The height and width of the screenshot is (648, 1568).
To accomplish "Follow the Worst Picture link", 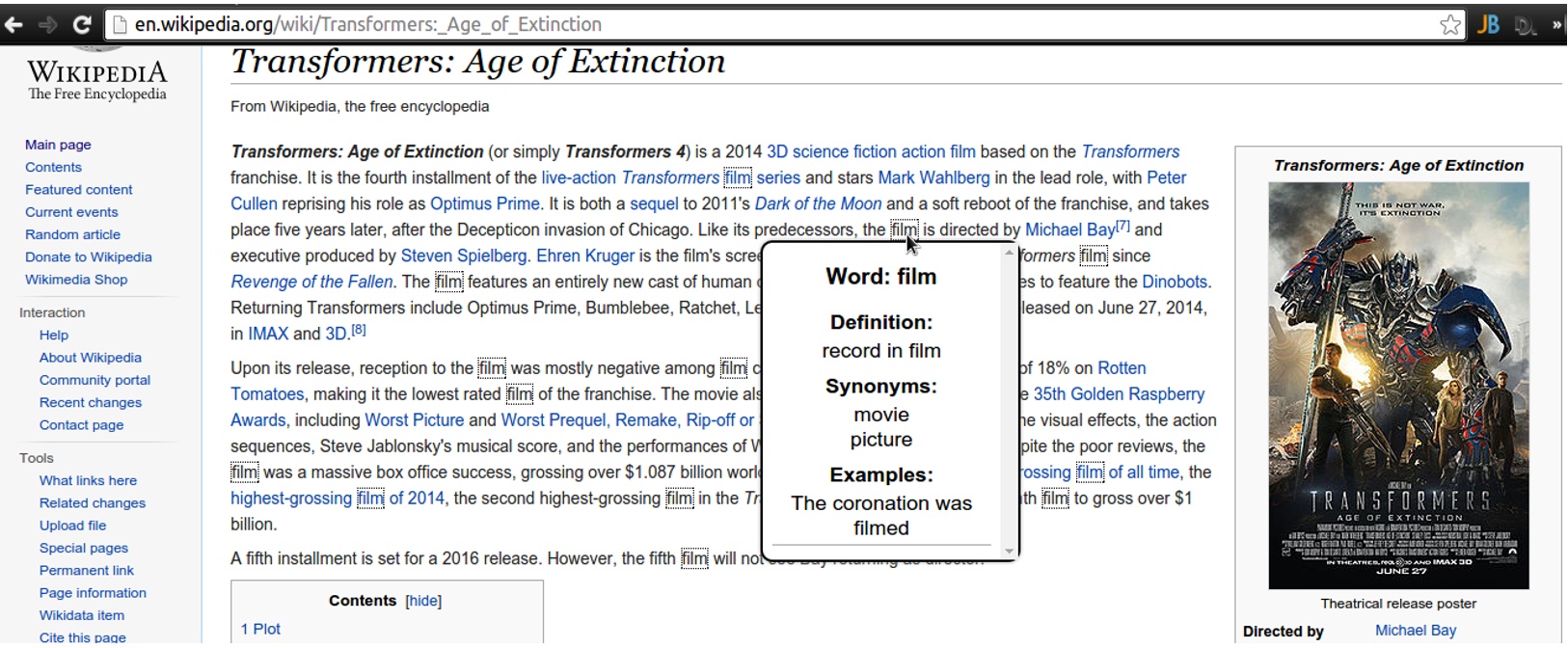I will point(414,420).
